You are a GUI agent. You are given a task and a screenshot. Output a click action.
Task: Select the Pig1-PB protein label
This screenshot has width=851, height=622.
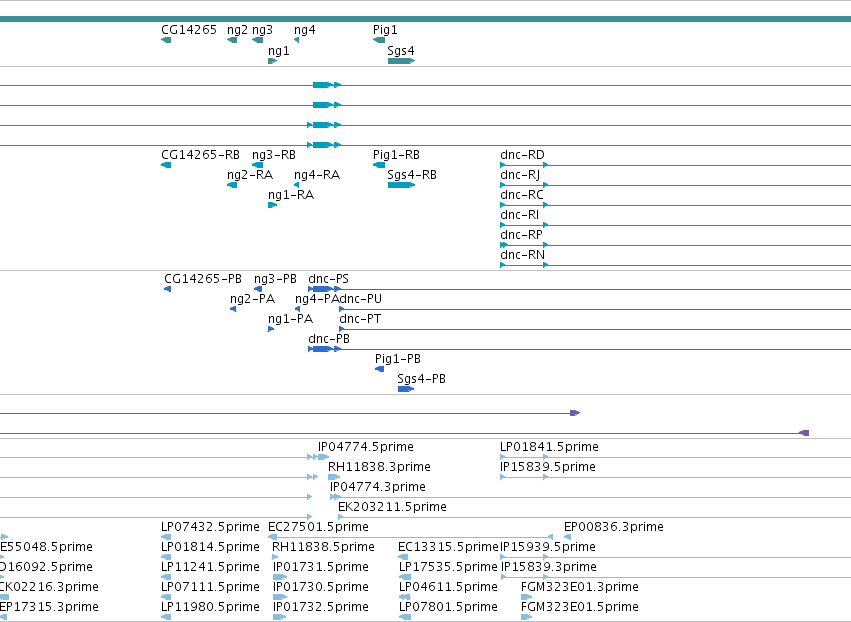pyautogui.click(x=398, y=359)
